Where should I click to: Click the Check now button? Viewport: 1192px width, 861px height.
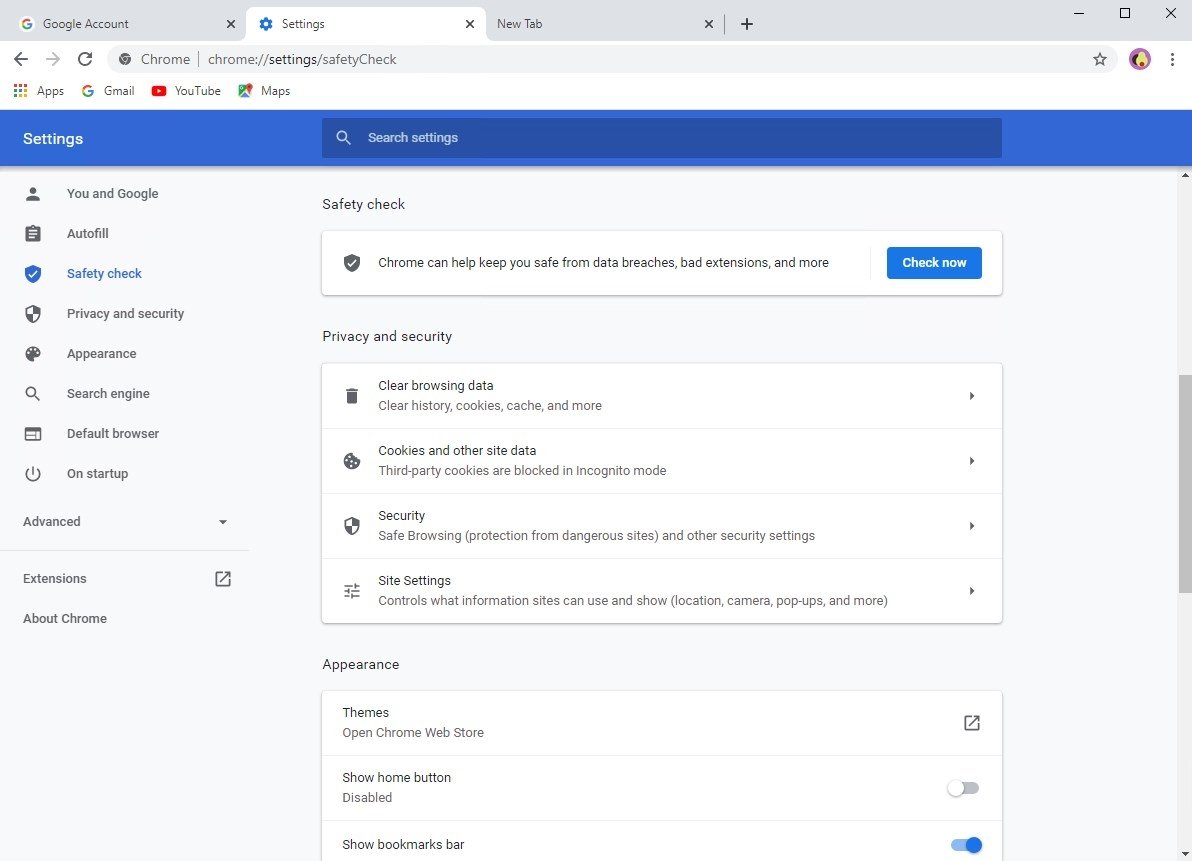tap(934, 263)
